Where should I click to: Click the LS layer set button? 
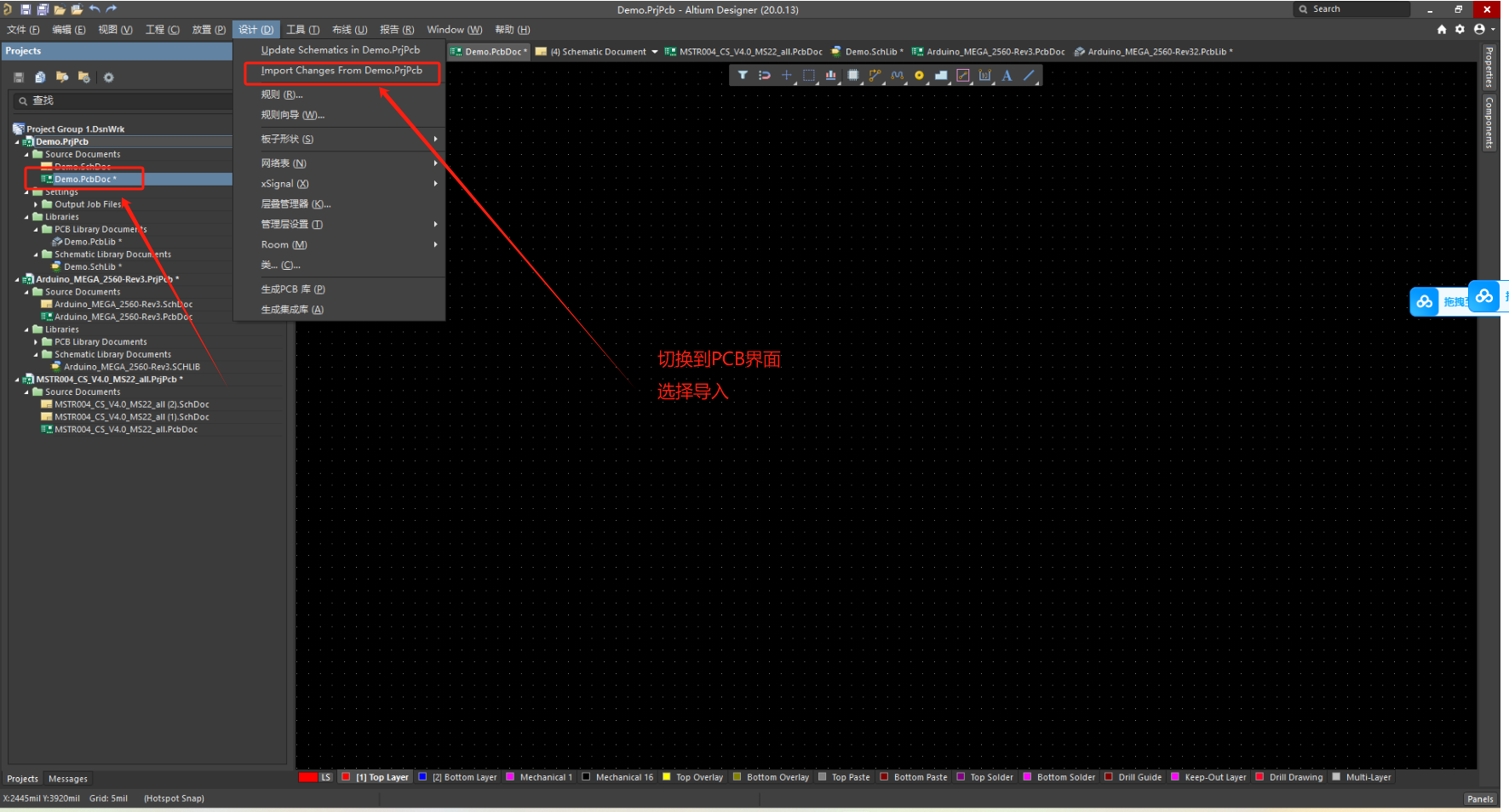click(326, 777)
